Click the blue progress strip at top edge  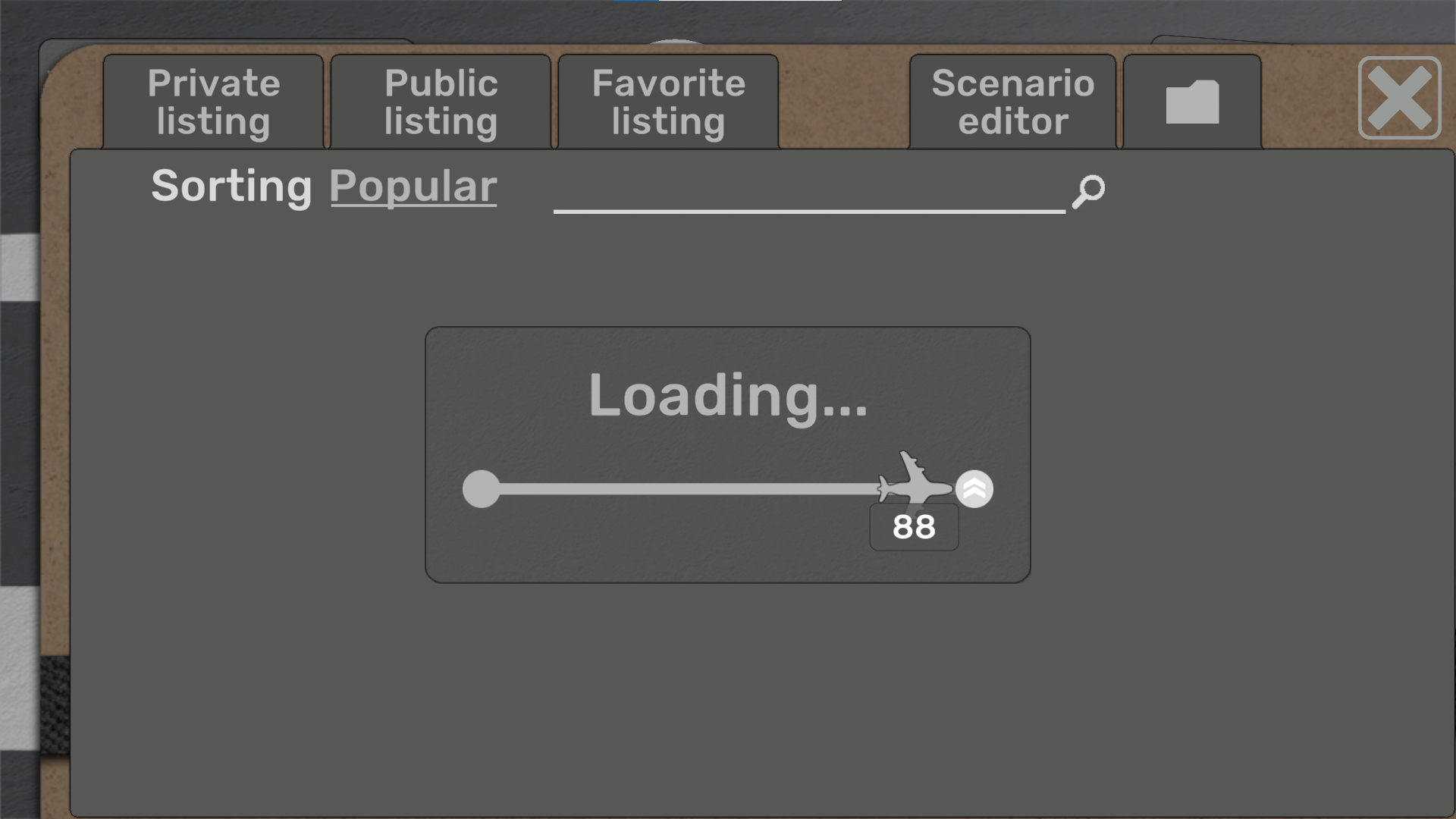click(x=637, y=1)
